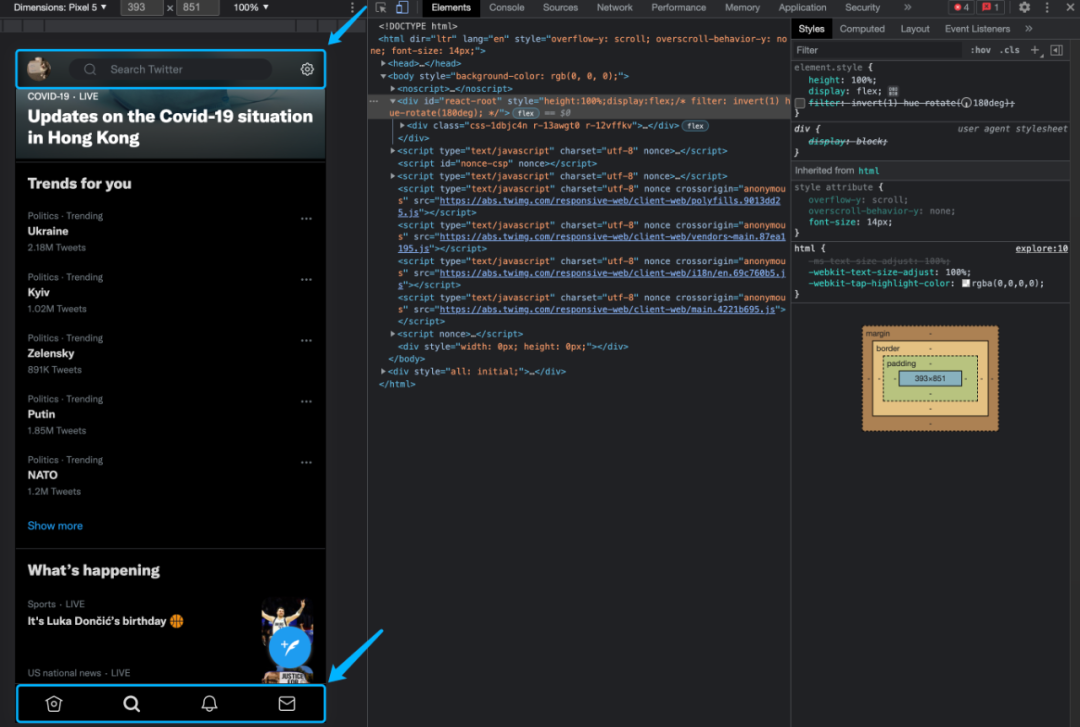Open flexbox editor icon next to display flex

[893, 91]
